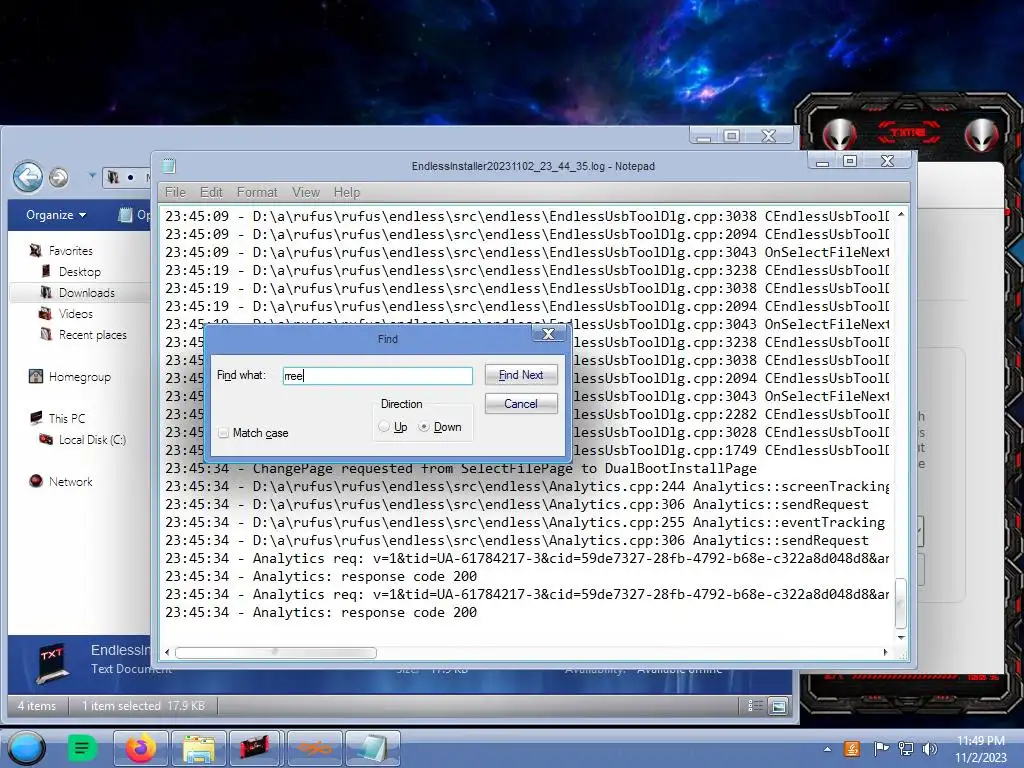Click the left Alienware head icon
The height and width of the screenshot is (768, 1024).
[839, 135]
